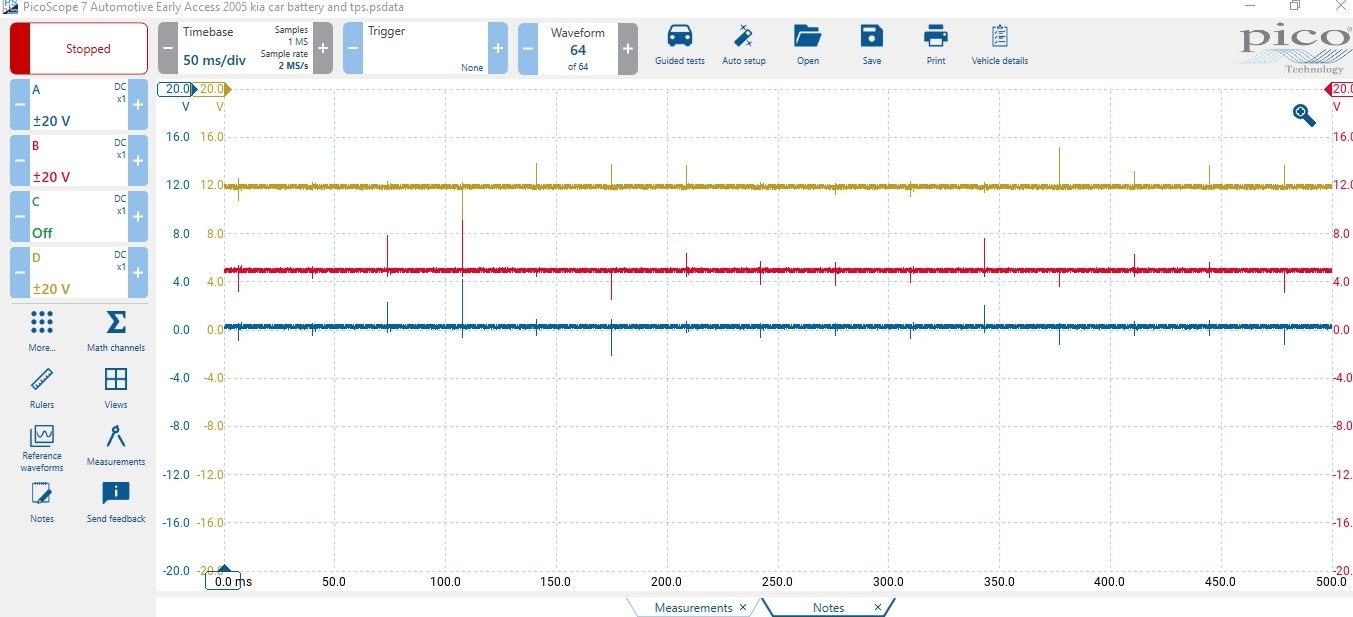Click the magnifier zoom icon on graph
The width and height of the screenshot is (1353, 617).
(x=1304, y=115)
